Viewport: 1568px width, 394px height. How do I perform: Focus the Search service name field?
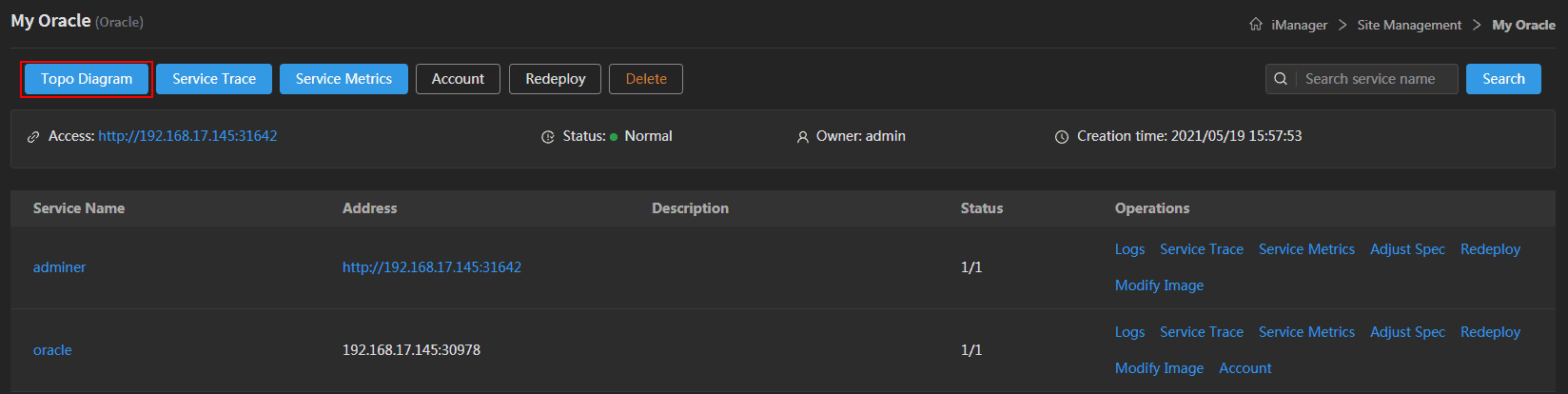click(x=1375, y=79)
